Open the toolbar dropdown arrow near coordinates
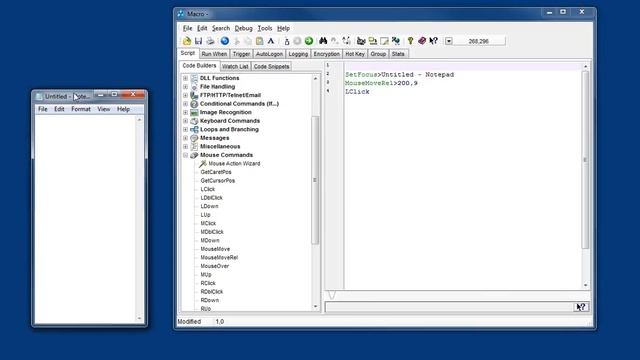The image size is (640, 360). 449,41
